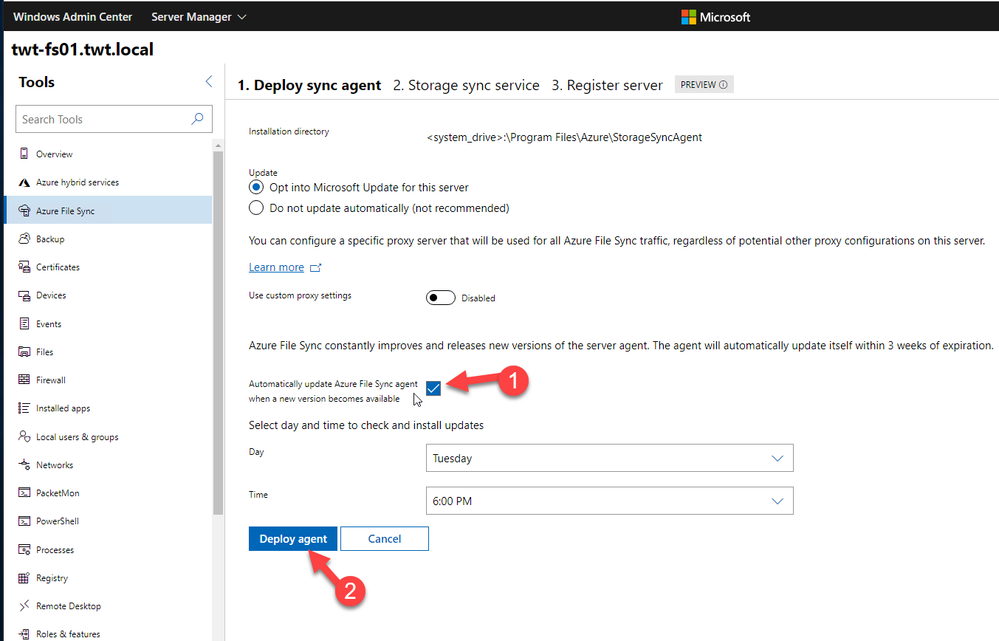Click the Remote Desktop icon
The image size is (999, 641).
click(24, 605)
